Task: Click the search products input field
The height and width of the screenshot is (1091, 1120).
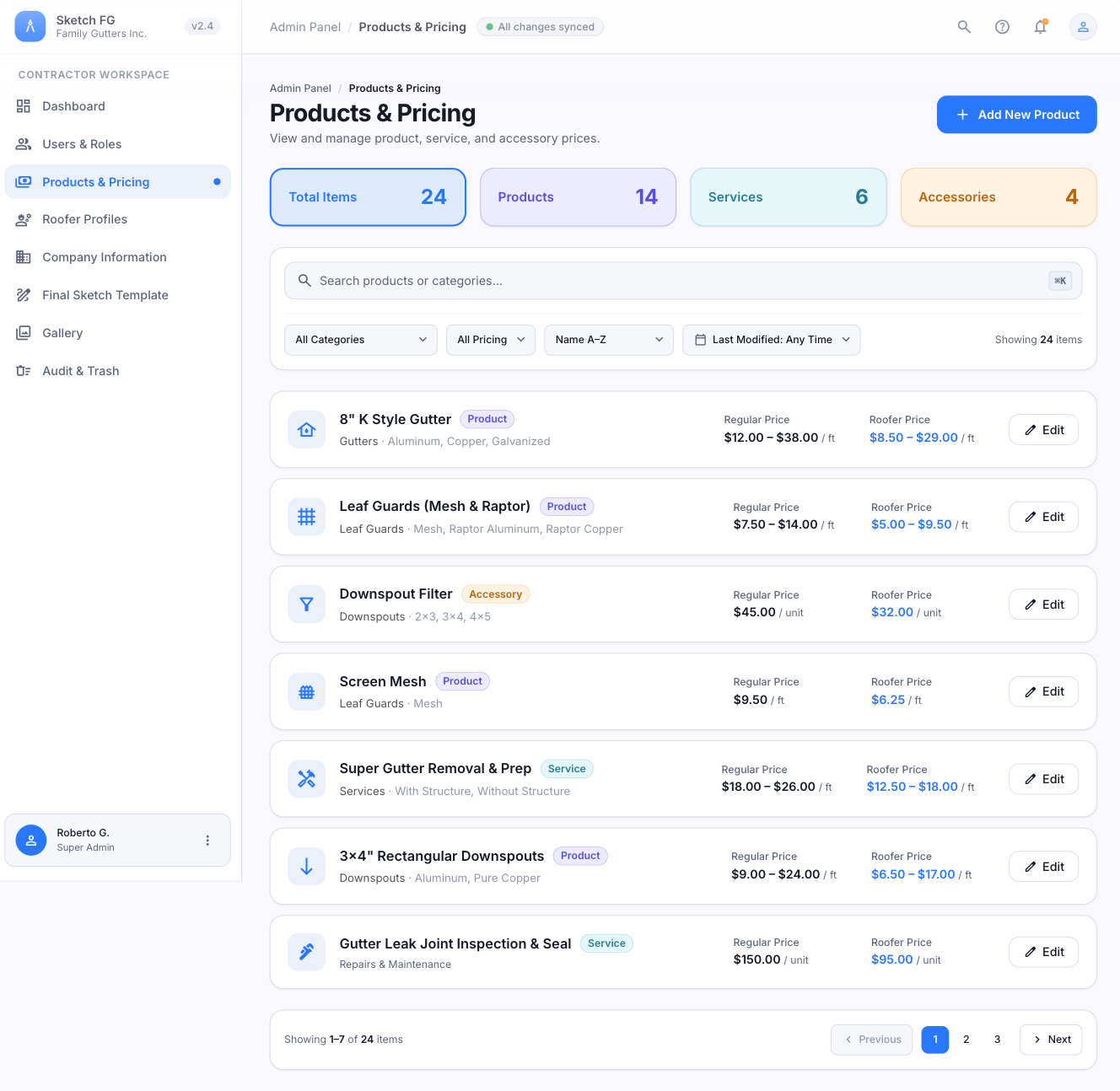Action: 683,281
